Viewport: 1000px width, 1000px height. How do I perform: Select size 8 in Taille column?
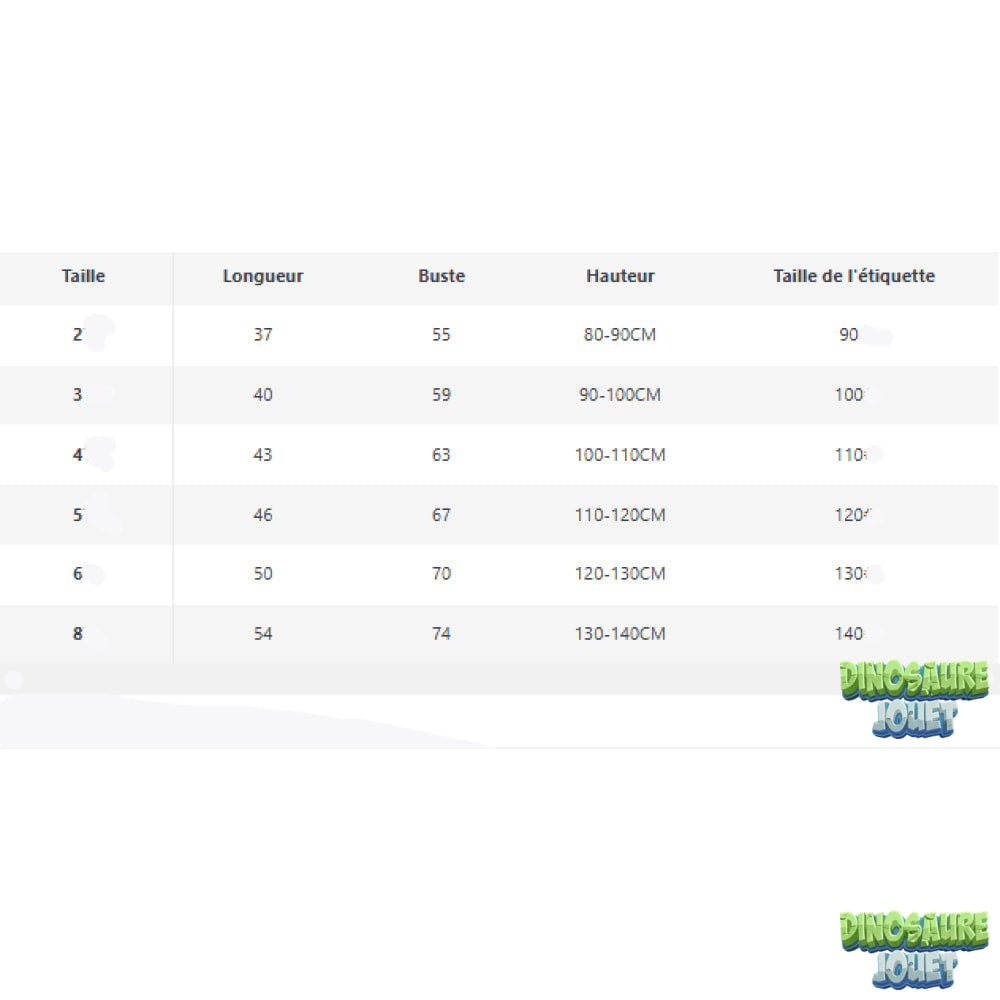click(77, 634)
